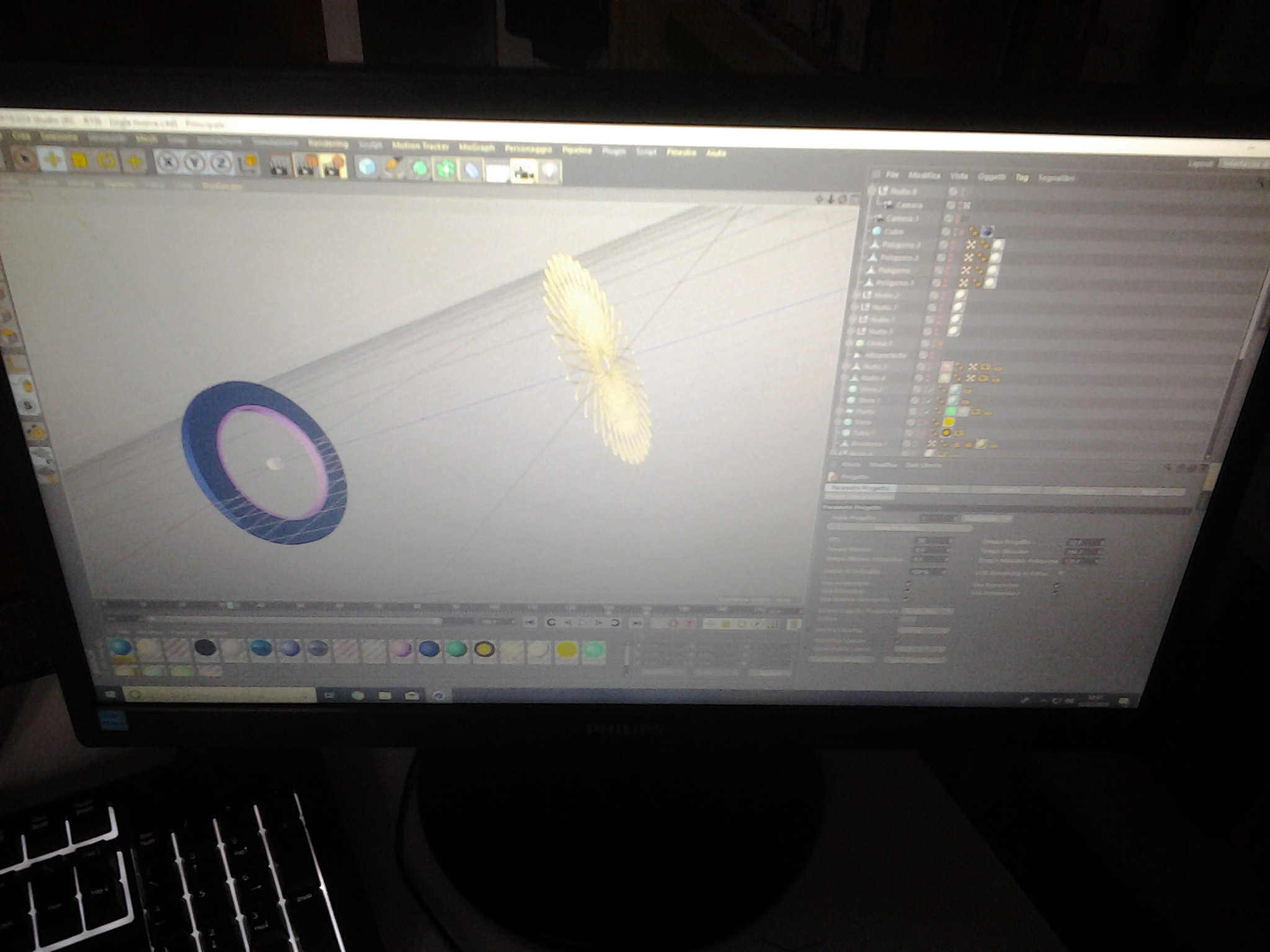Click the green Deformer toolbar icon

[445, 170]
